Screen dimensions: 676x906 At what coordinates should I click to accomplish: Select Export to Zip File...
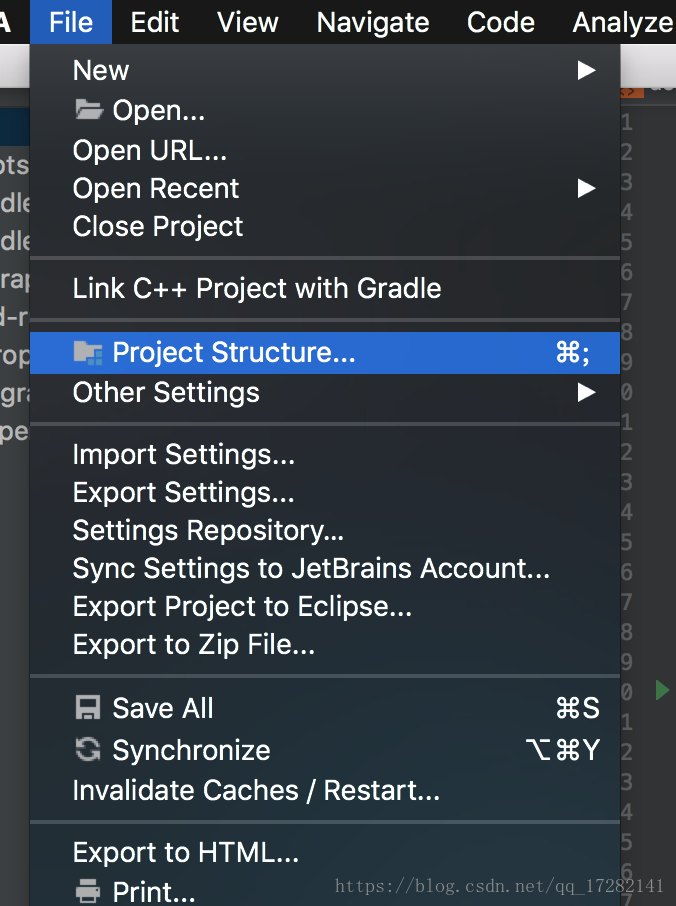pos(194,644)
